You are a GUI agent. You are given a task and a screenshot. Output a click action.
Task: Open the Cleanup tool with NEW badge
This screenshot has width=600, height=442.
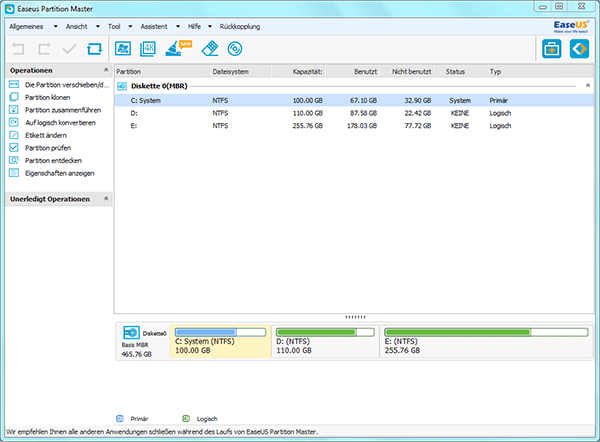point(178,49)
